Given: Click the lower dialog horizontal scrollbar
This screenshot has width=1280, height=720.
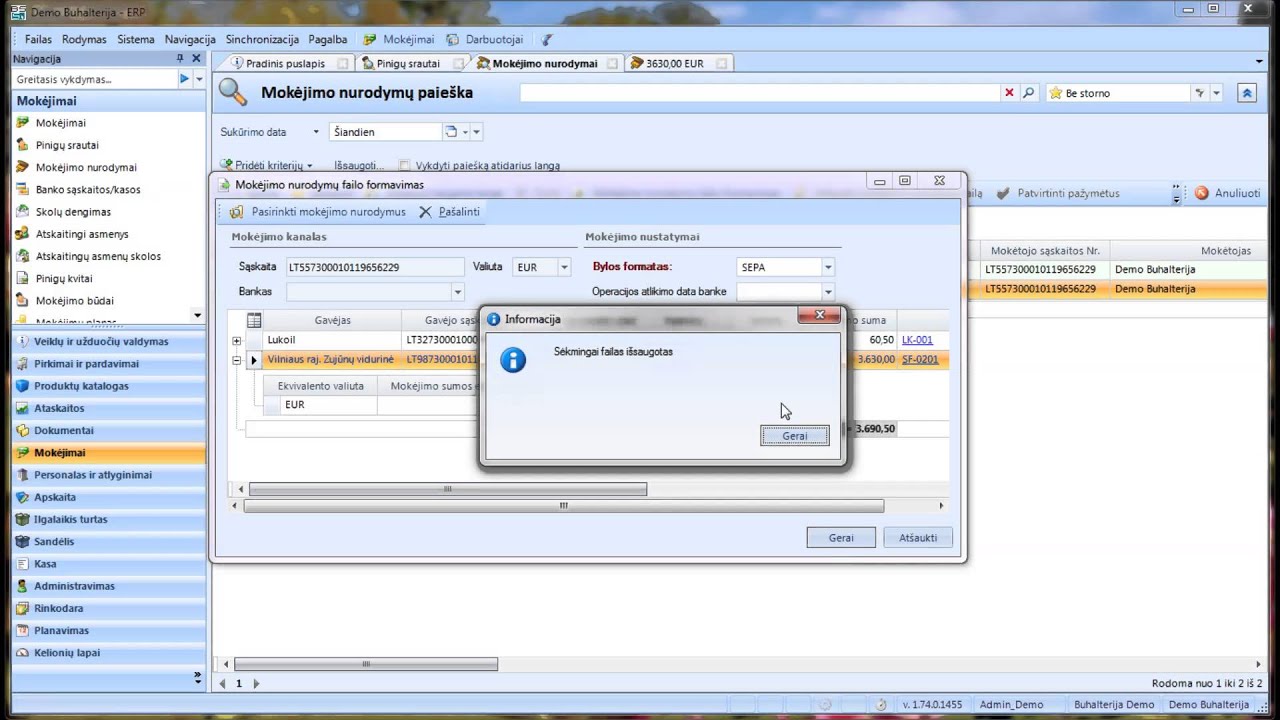Looking at the screenshot, I should coord(563,506).
